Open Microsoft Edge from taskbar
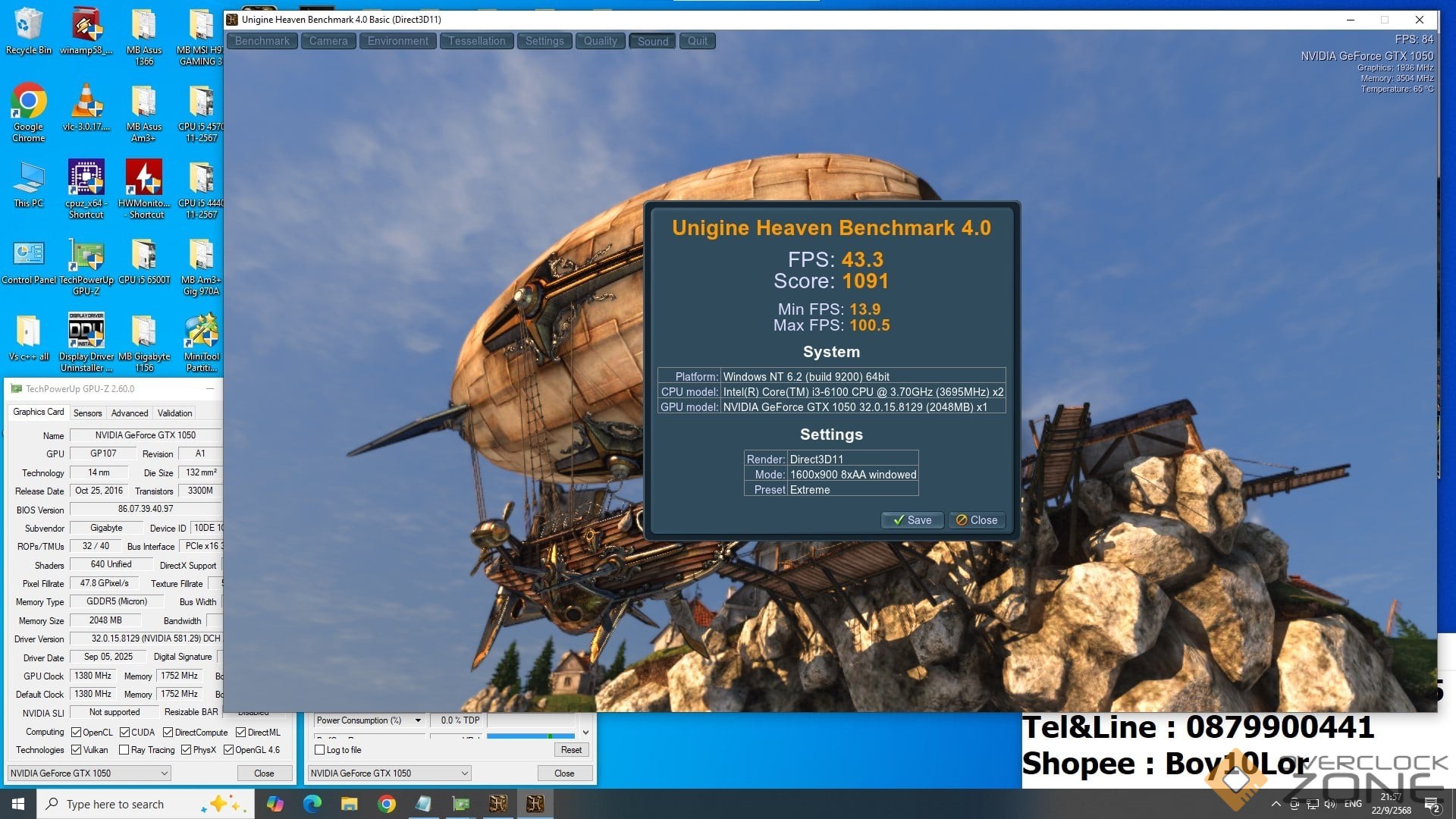Viewport: 1456px width, 819px height. pyautogui.click(x=312, y=804)
